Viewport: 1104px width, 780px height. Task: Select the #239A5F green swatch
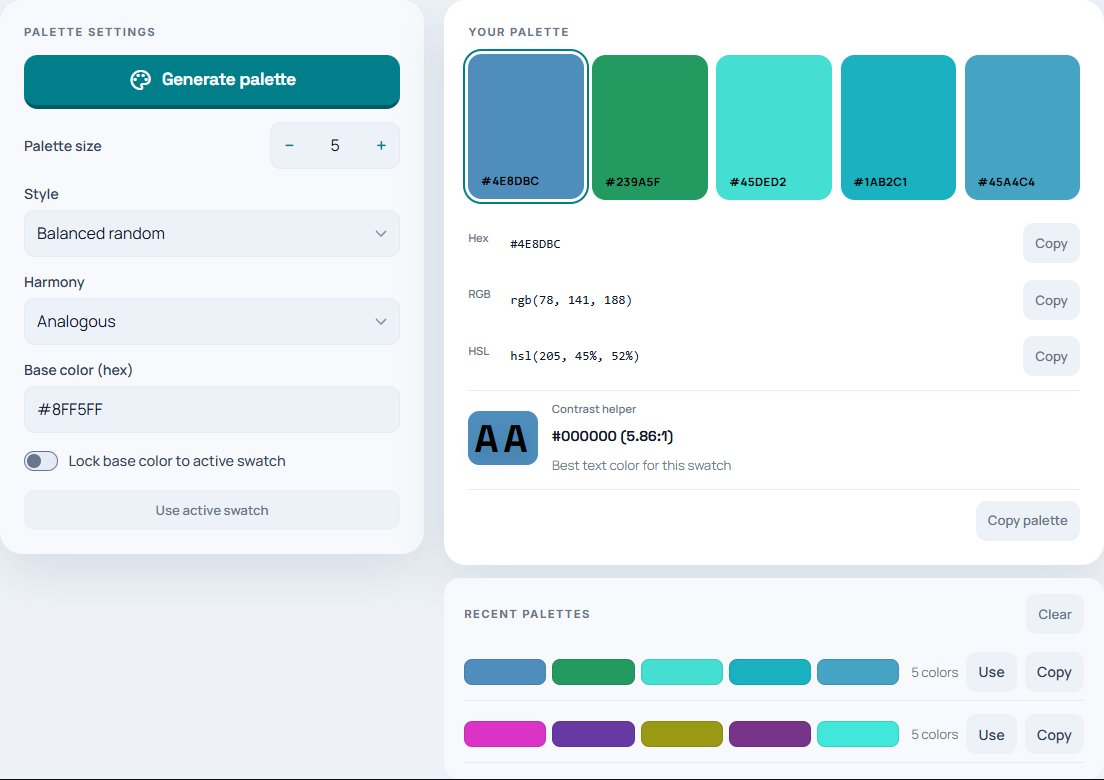[650, 127]
